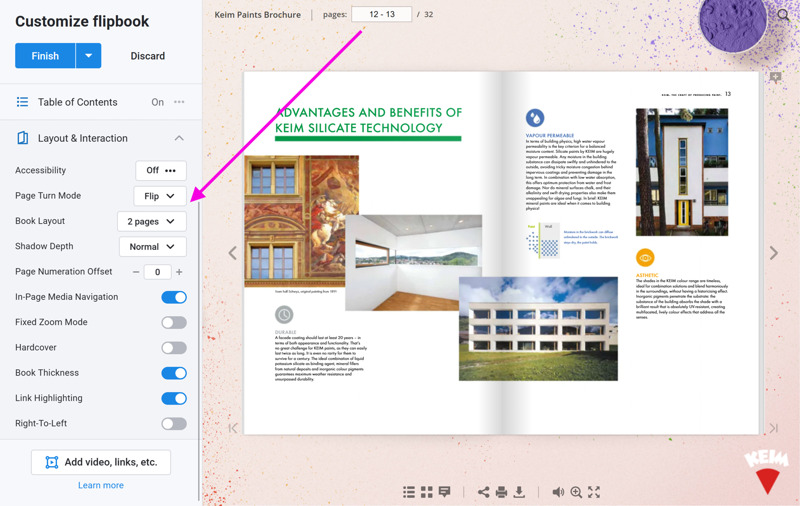Click the search magnifier icon at top right
This screenshot has height=506, width=800.
[x=783, y=15]
